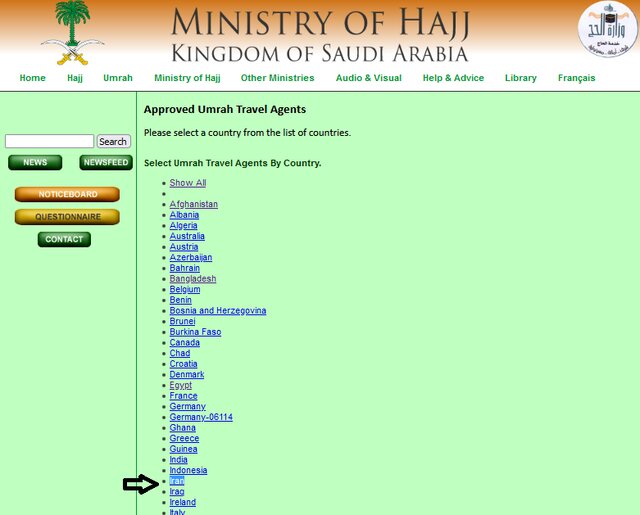Viewport: 640px width, 515px height.
Task: Focus the search text field
Action: click(49, 142)
